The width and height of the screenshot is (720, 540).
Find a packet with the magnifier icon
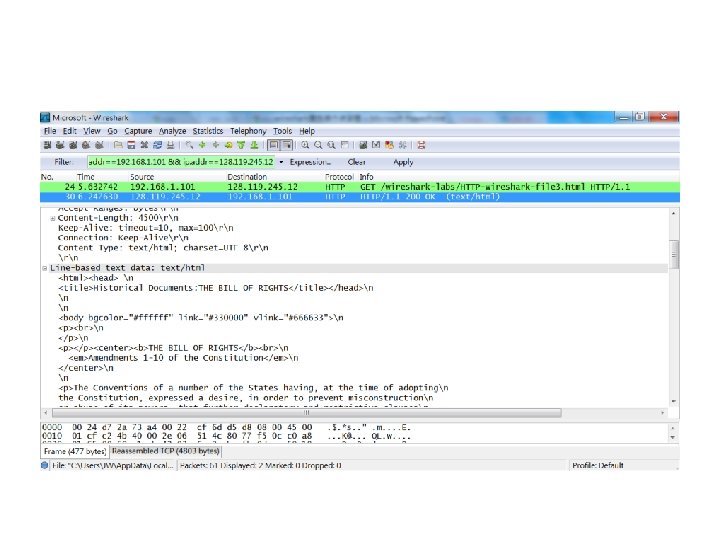189,146
